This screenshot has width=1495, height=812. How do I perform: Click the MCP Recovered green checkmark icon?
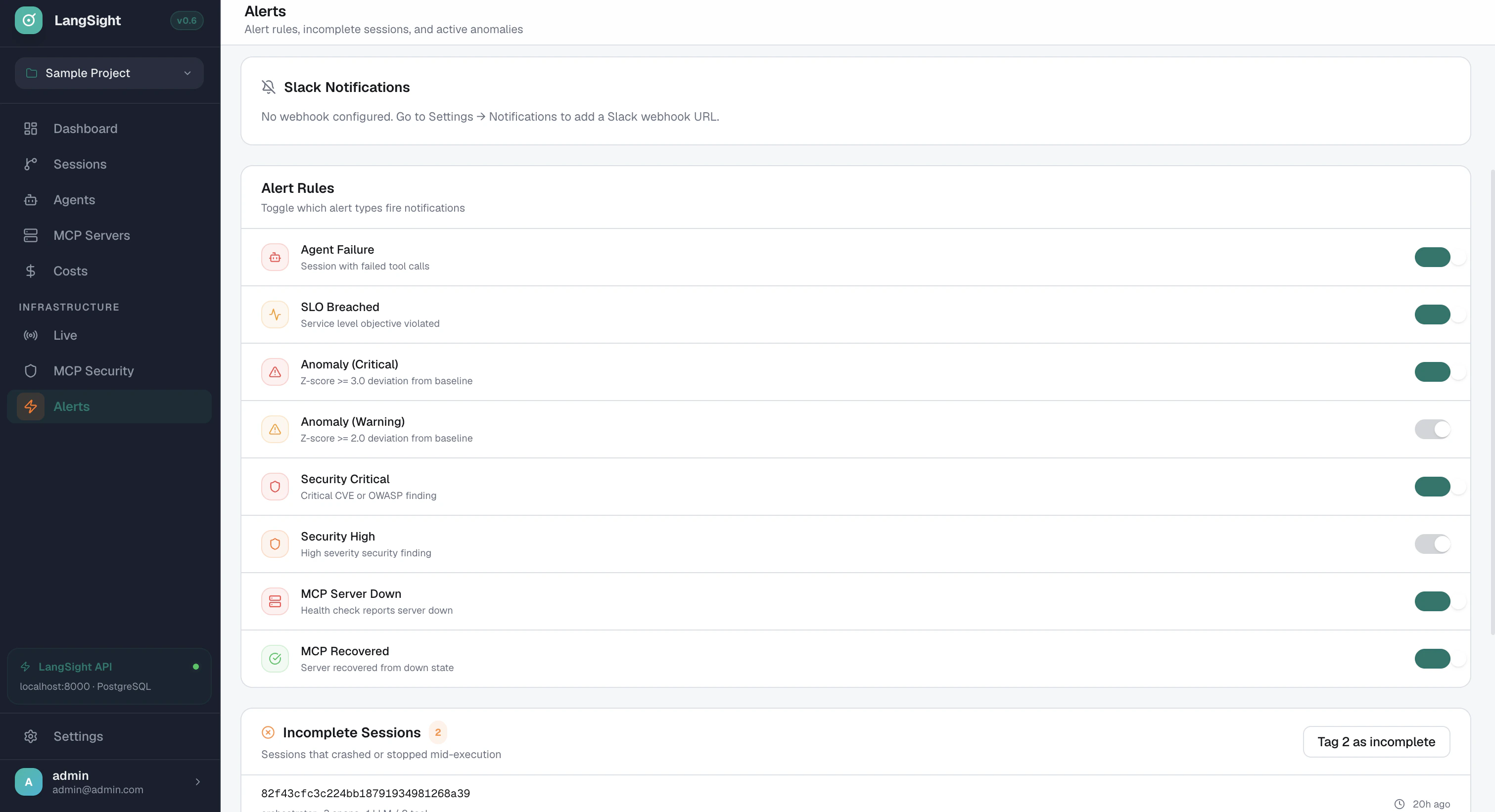click(275, 659)
